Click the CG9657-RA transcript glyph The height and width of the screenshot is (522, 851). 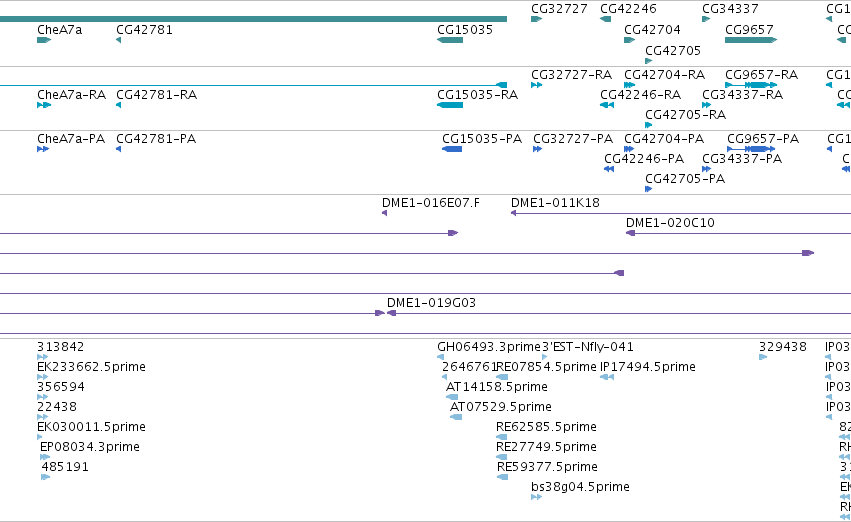tap(751, 85)
